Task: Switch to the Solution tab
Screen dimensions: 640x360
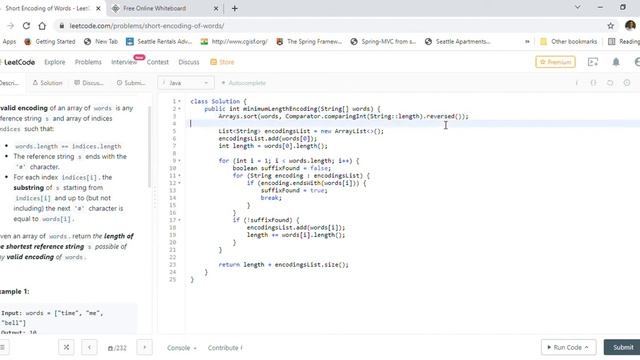Action: tap(47, 83)
